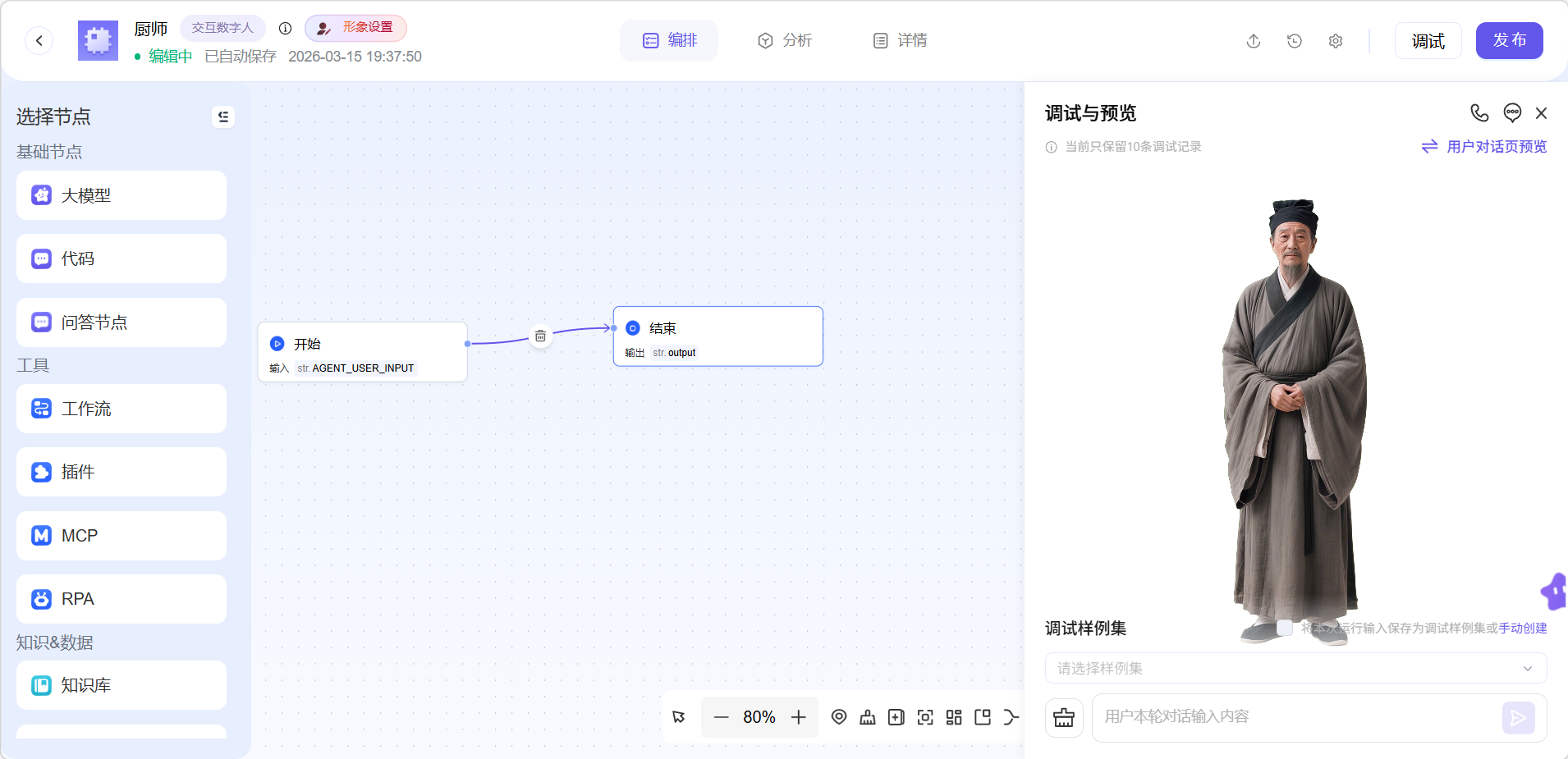The width and height of the screenshot is (1568, 759).
Task: Start a voice call with phone icon
Action: (x=1479, y=113)
